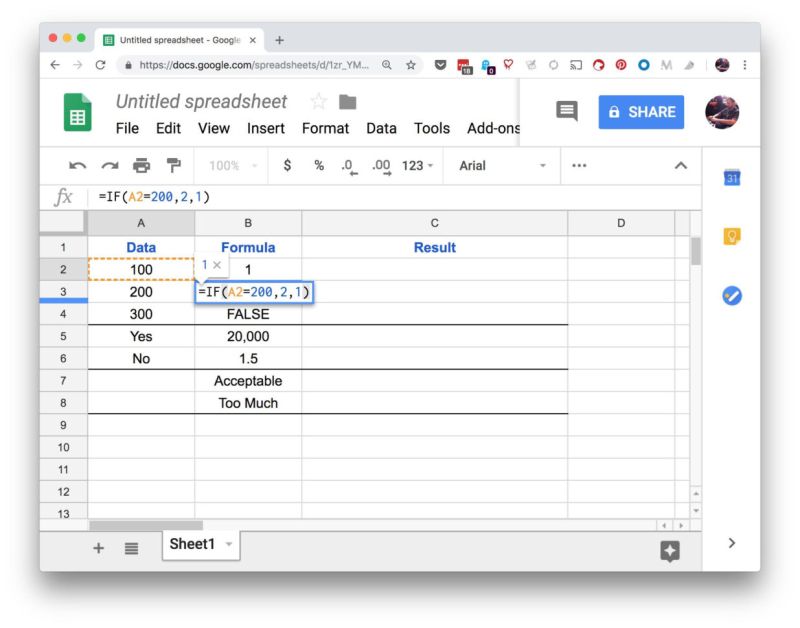800x628 pixels.
Task: Open the Format menu
Action: click(325, 128)
